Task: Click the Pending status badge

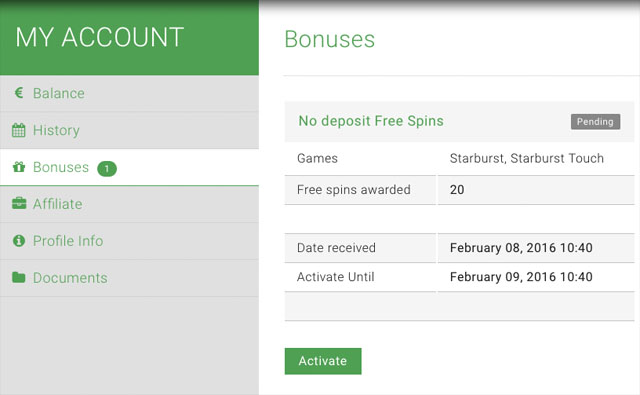Action: coord(595,122)
